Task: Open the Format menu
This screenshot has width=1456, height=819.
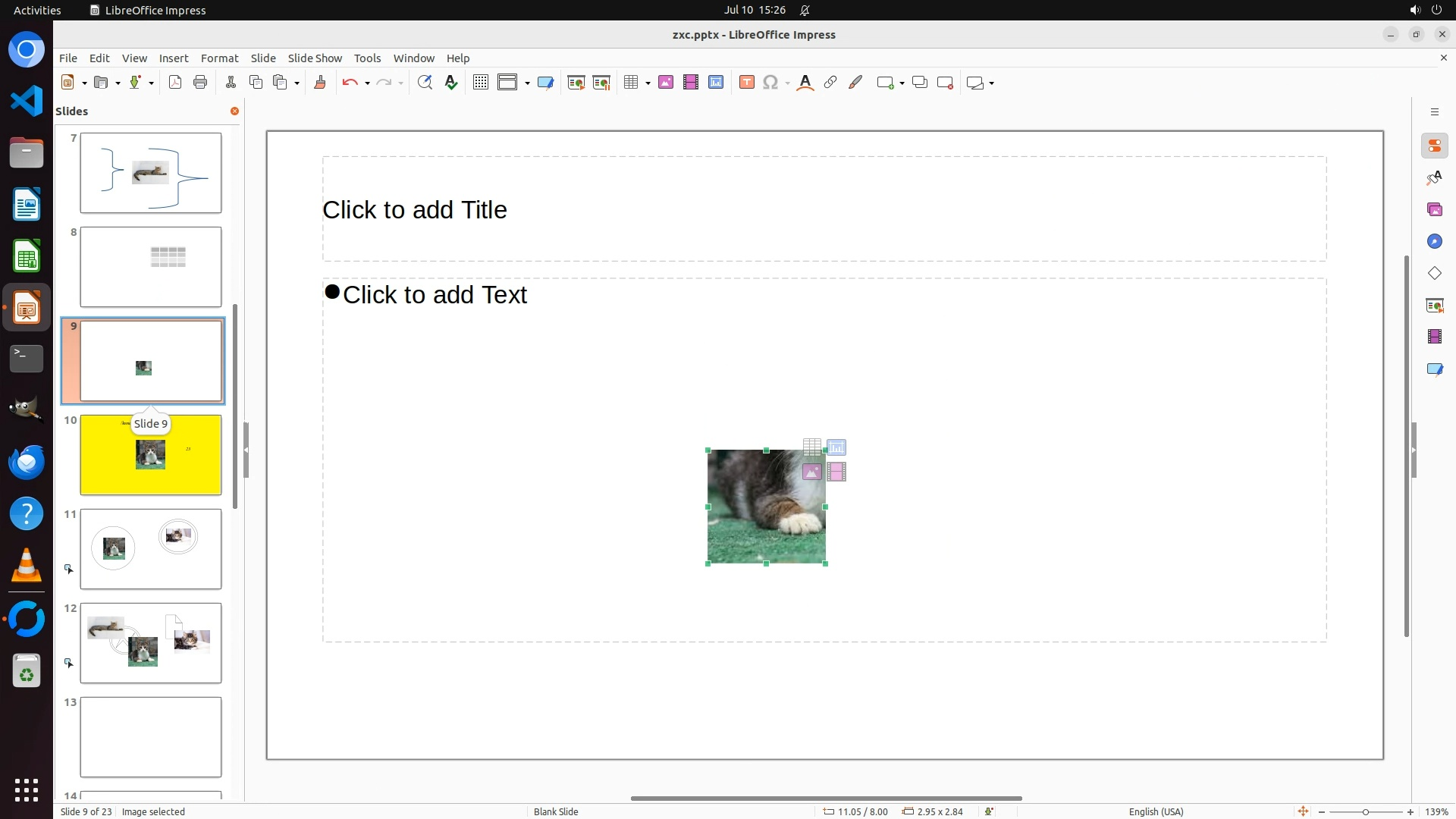Action: tap(219, 58)
